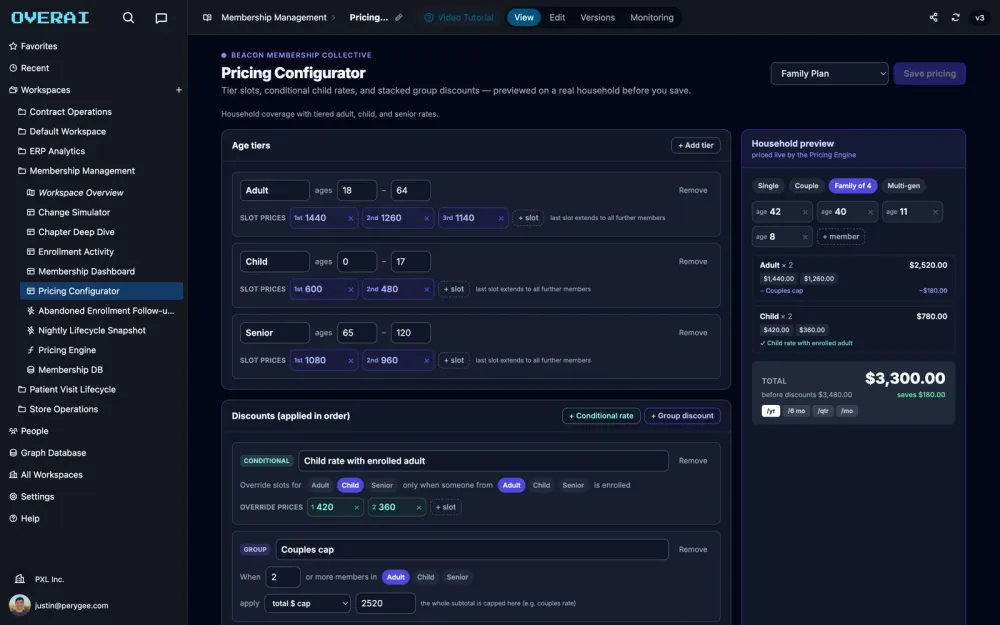Remove the 1st Adult slot price 1440
1000x625 pixels.
point(350,218)
